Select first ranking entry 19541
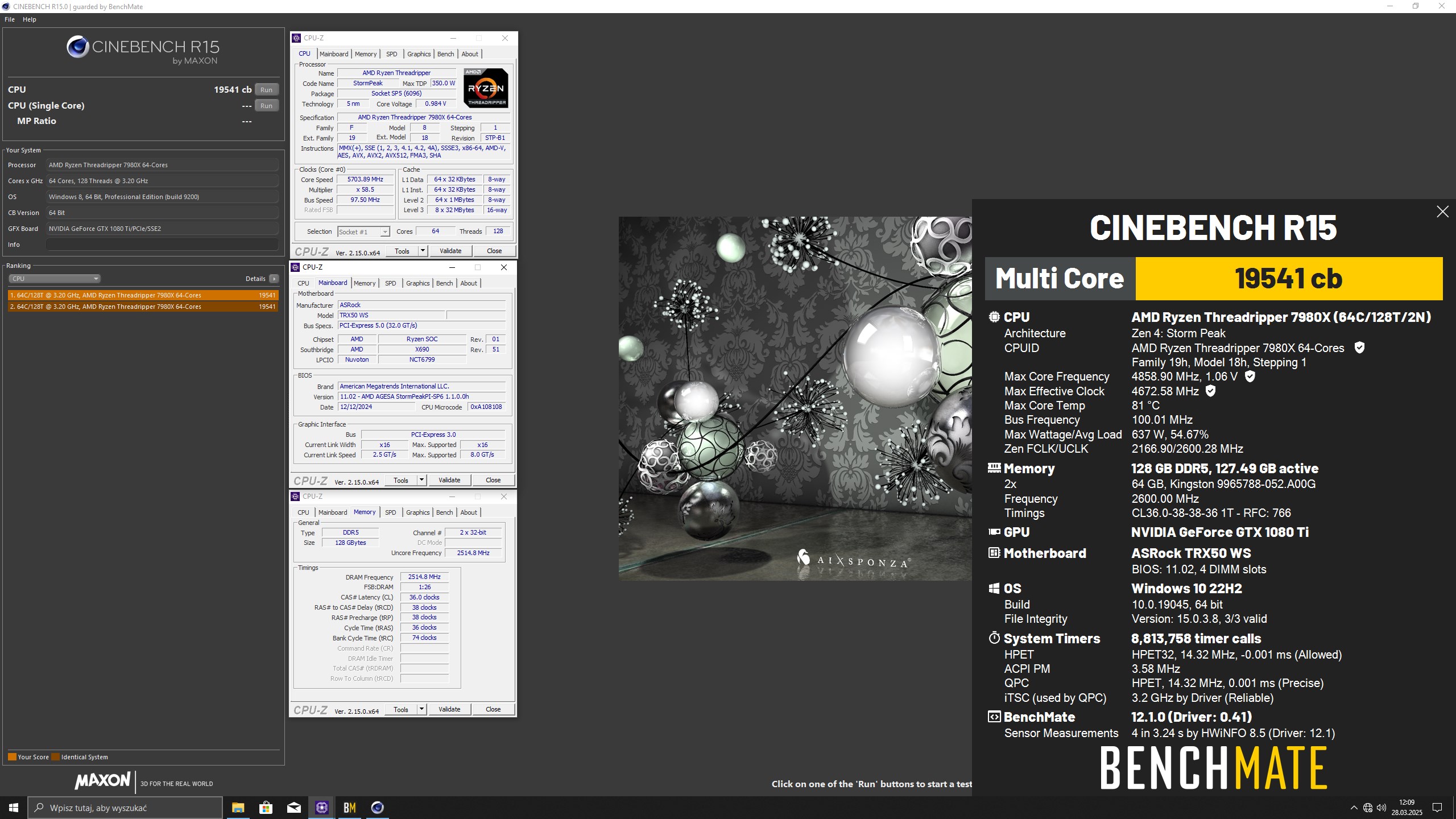This screenshot has width=1456, height=819. coord(143,295)
